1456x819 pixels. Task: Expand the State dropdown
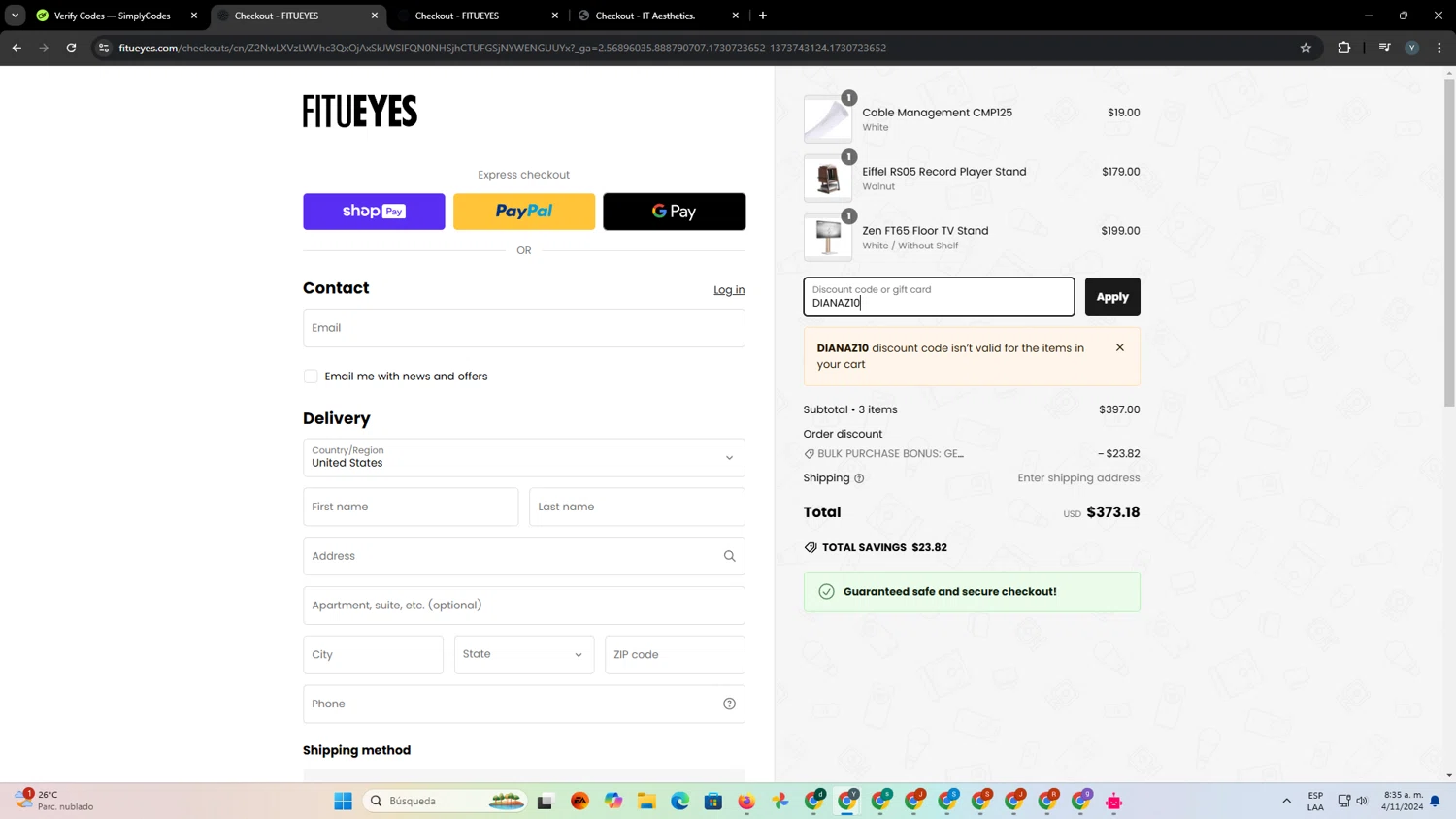click(x=524, y=655)
